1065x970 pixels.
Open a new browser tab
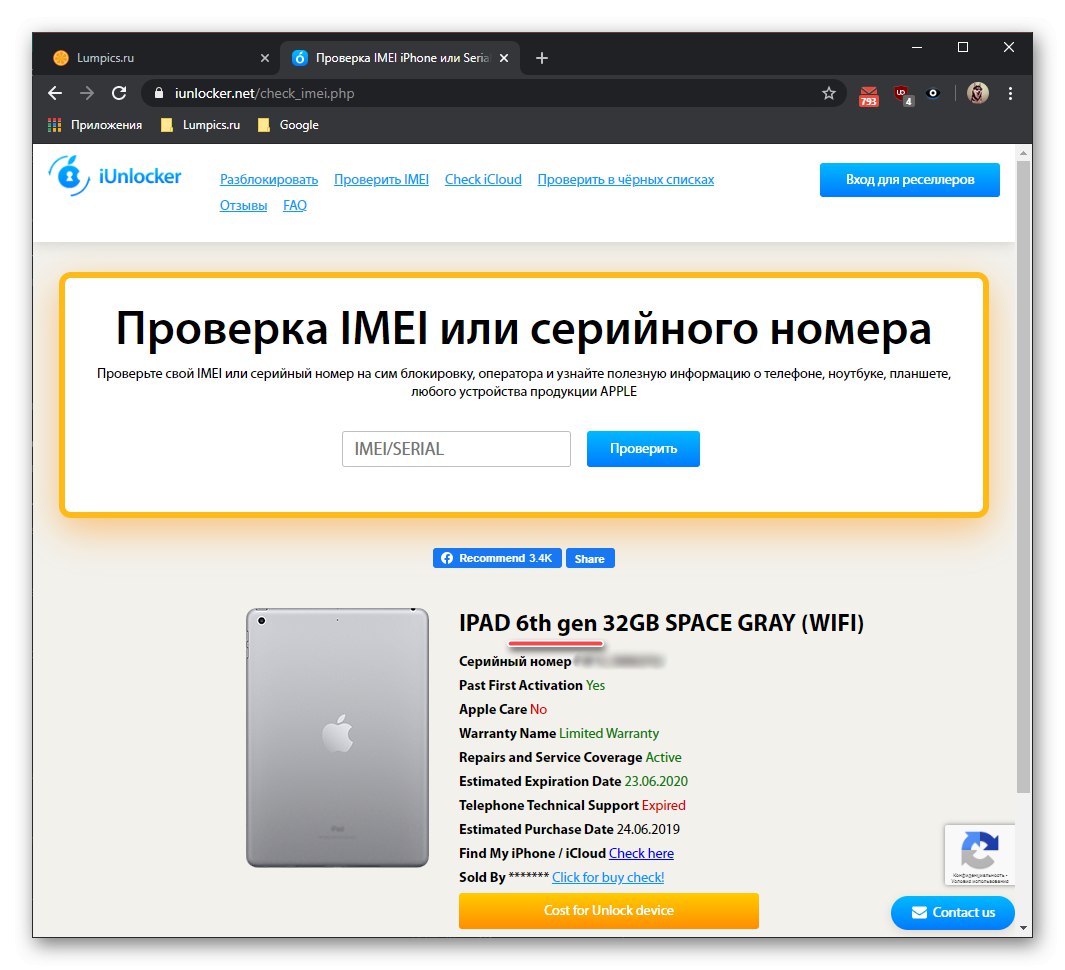tap(541, 58)
